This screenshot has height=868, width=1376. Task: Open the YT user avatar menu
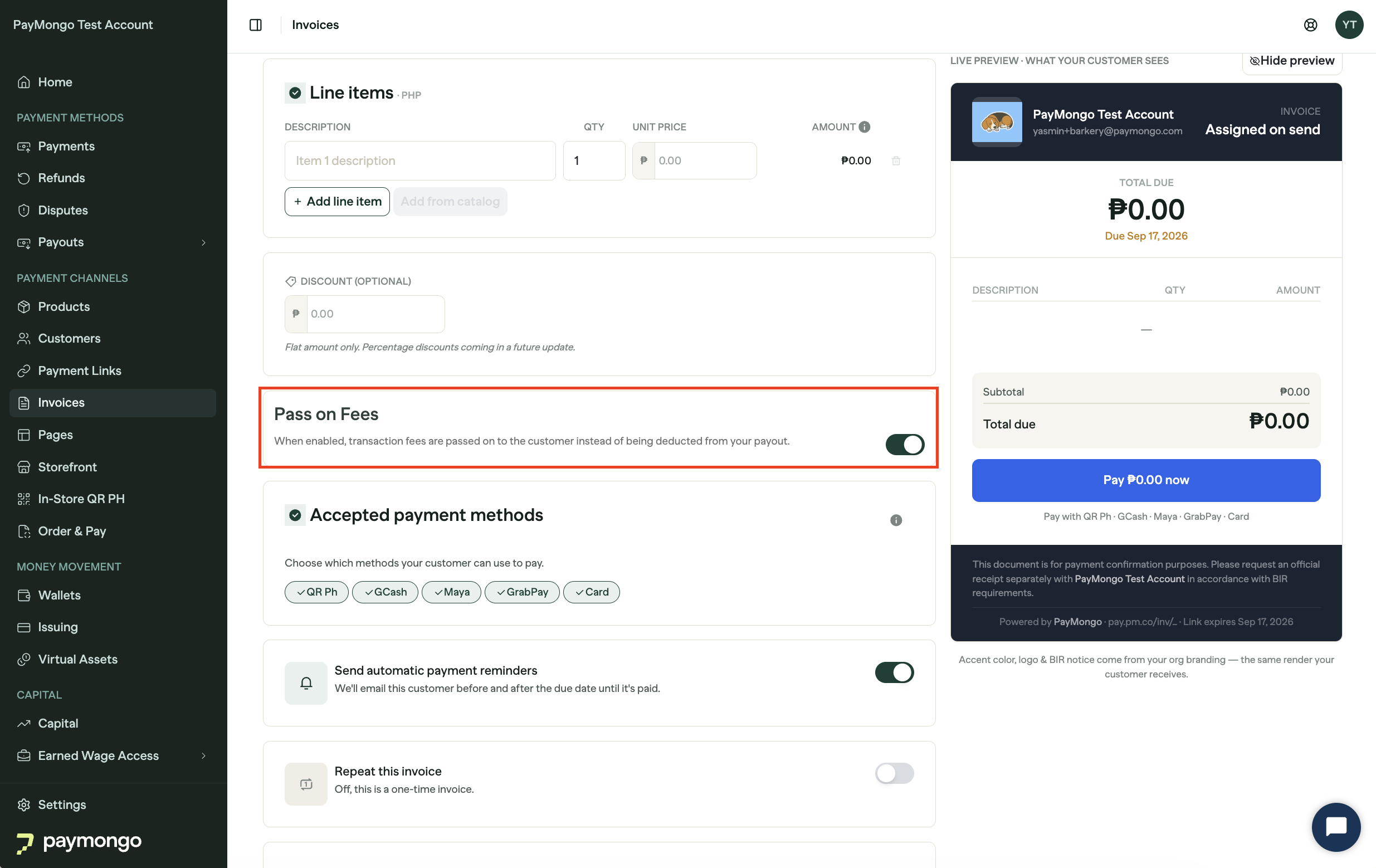[x=1349, y=25]
